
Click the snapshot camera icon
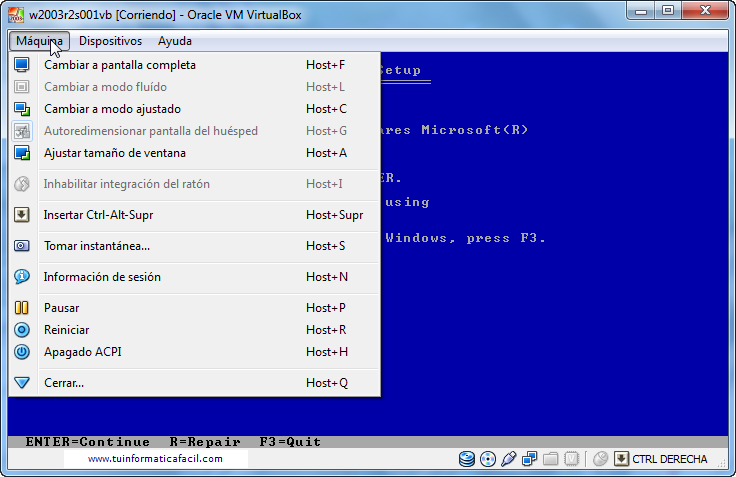click(x=22, y=246)
